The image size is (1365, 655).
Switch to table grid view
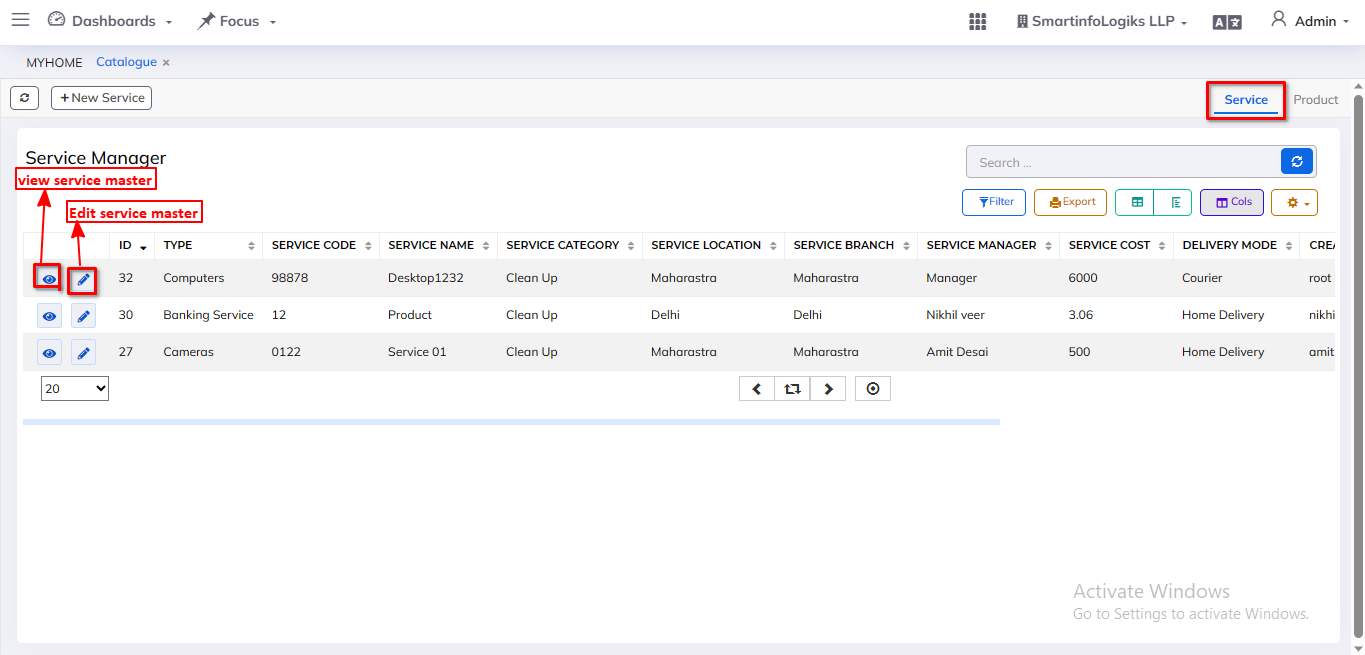coord(1137,202)
